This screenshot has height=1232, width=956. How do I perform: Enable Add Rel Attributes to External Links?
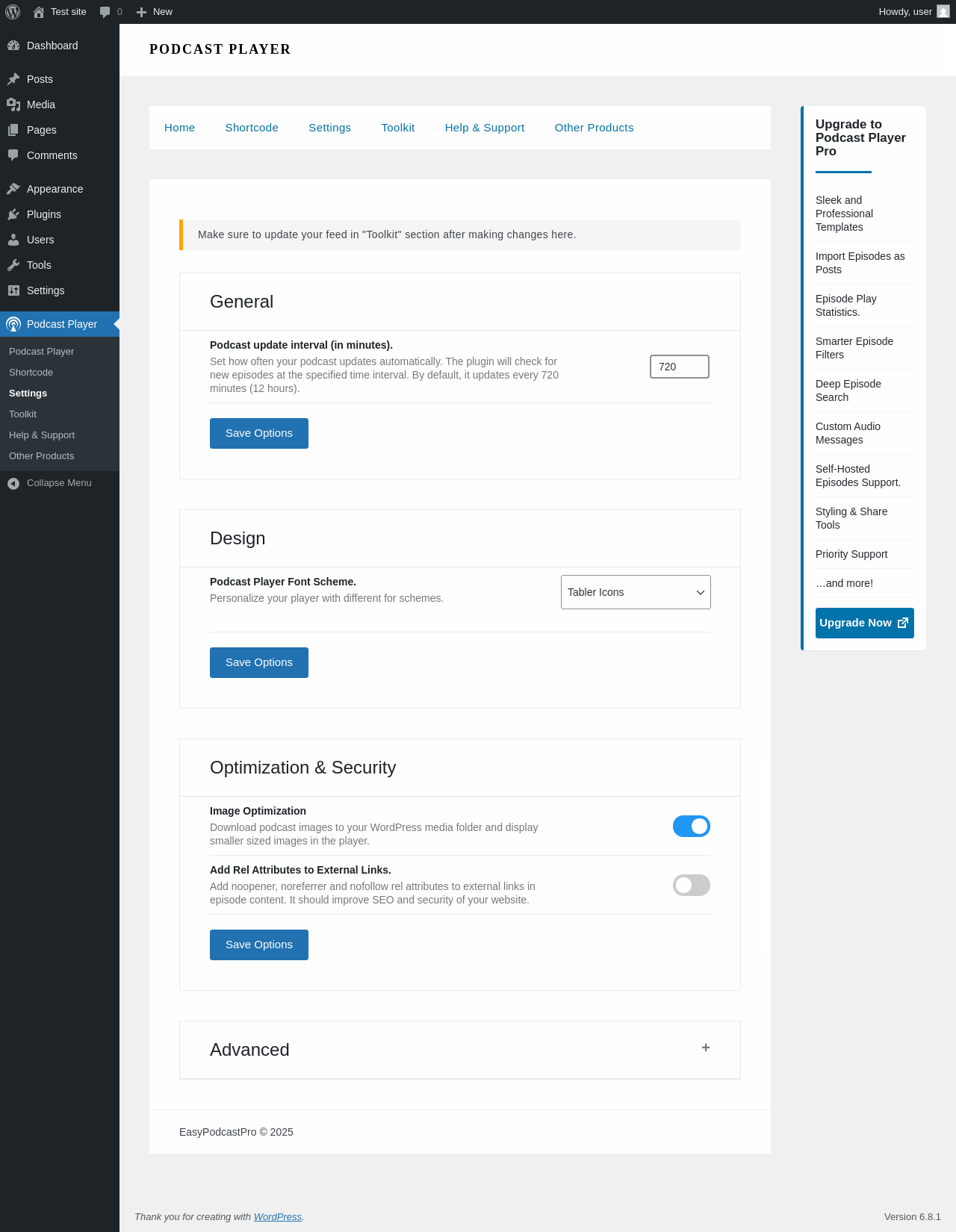click(x=692, y=885)
